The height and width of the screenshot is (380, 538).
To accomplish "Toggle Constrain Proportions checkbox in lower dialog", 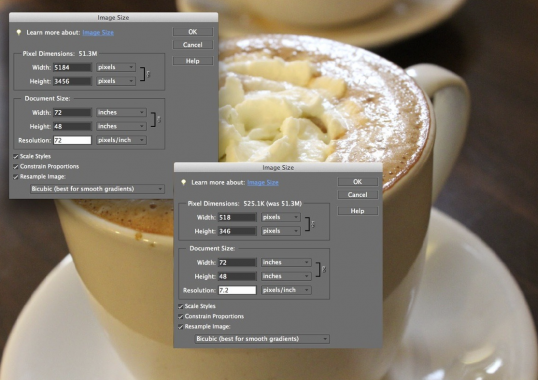I will (x=181, y=317).
